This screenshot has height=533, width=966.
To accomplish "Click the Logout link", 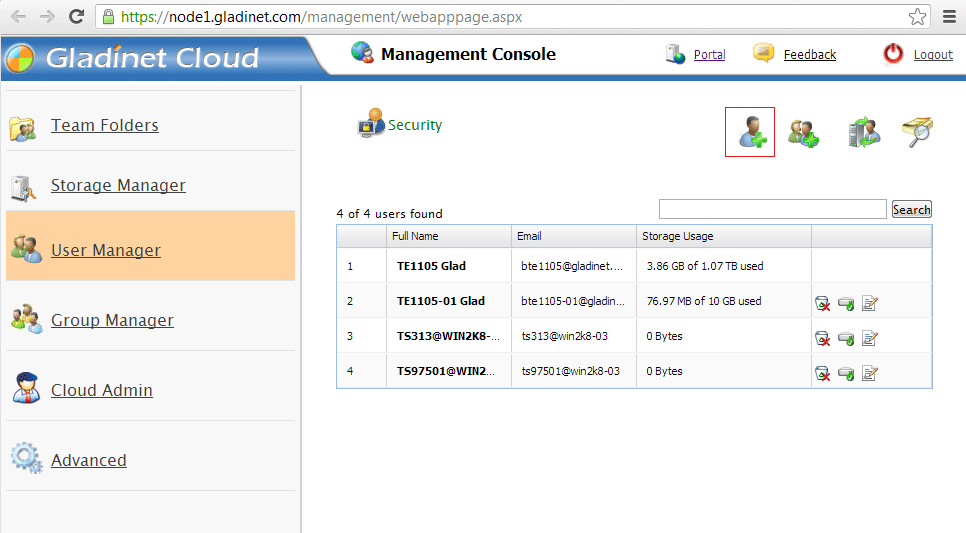I will 933,54.
